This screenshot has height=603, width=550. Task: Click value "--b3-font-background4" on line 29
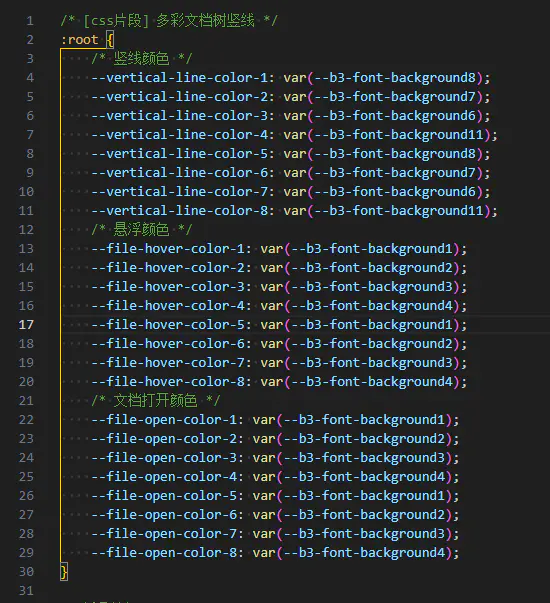364,553
